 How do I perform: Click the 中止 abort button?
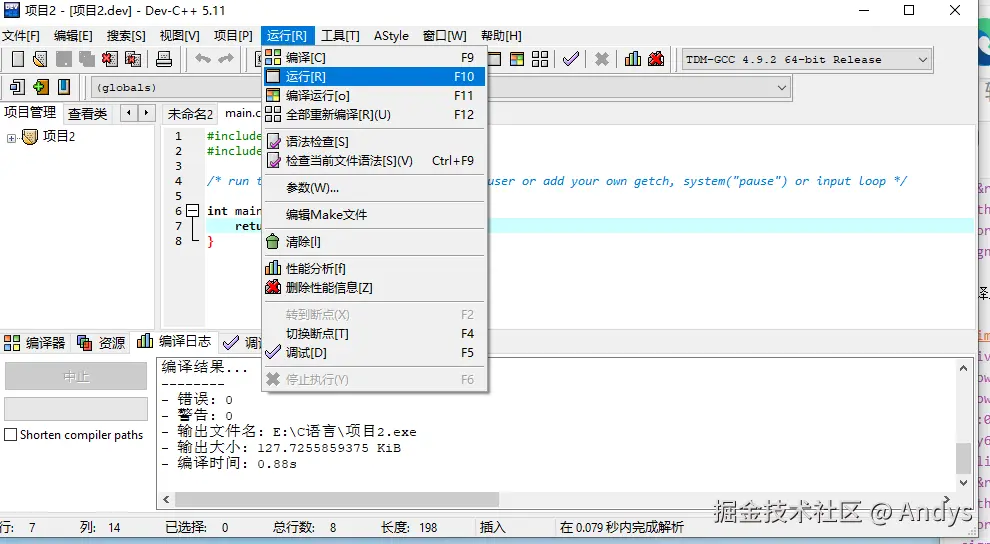[x=76, y=376]
